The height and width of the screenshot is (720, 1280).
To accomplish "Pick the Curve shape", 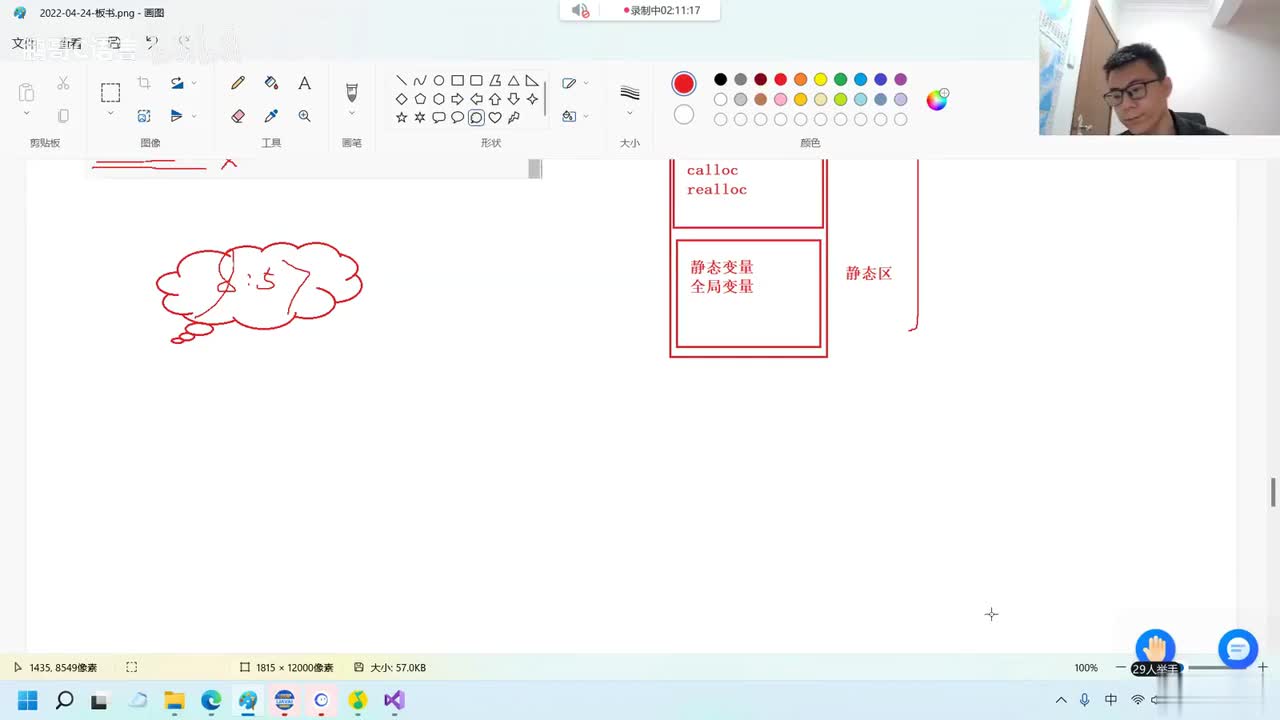I will 420,81.
